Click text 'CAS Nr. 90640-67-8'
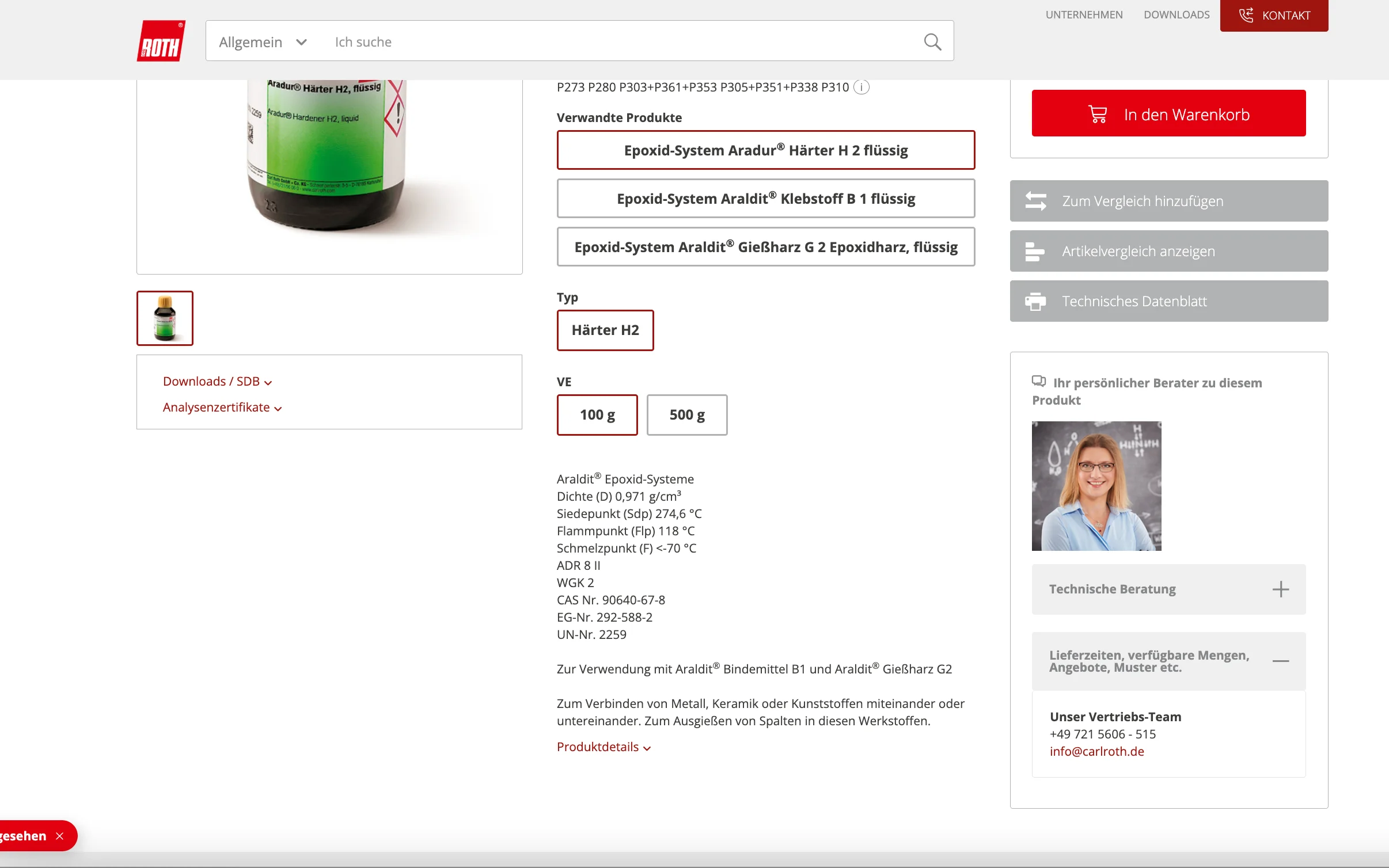The image size is (1389, 868). point(610,600)
